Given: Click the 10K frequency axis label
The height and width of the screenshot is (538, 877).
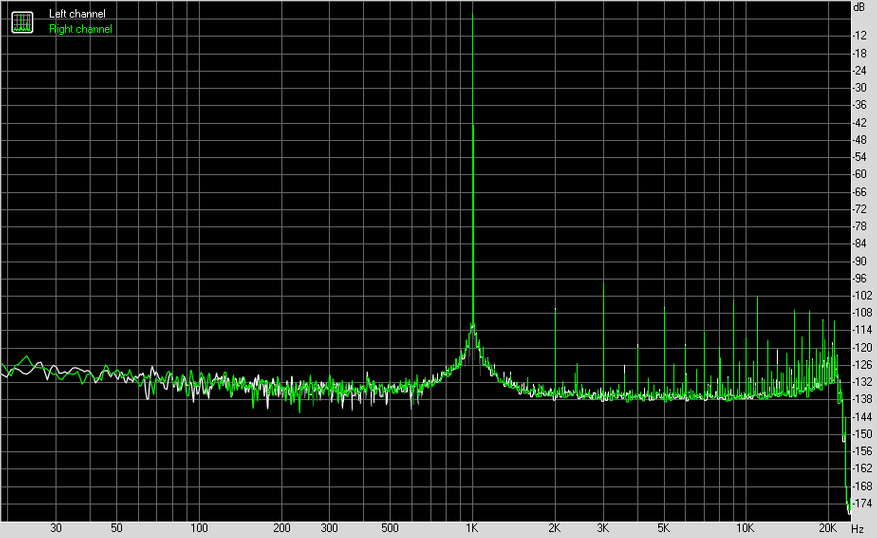Looking at the screenshot, I should click(745, 528).
